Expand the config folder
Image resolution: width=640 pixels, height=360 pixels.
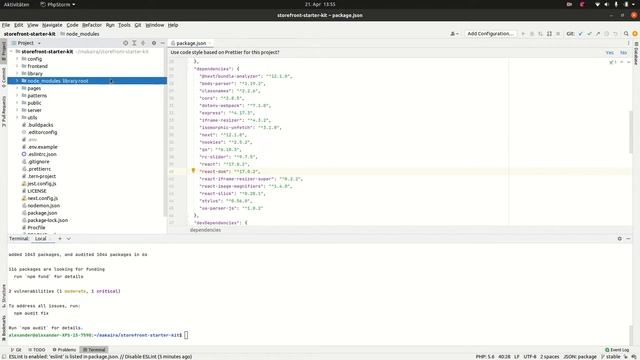click(x=17, y=59)
